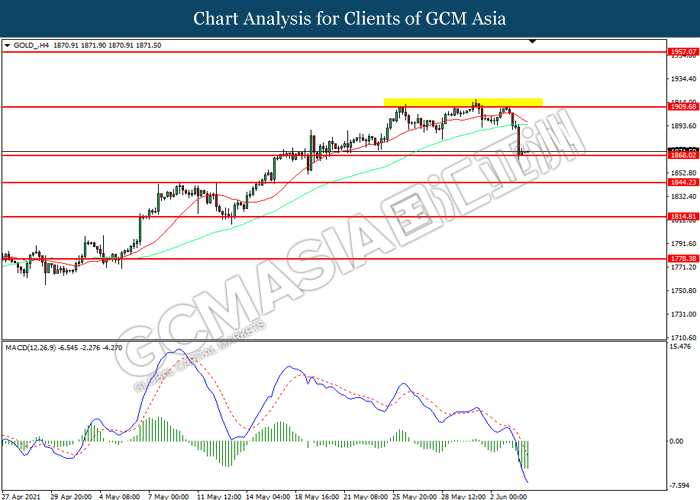This screenshot has height=500, width=700.
Task: Click the MACD(12,26,9) indicator label
Action: [31, 347]
